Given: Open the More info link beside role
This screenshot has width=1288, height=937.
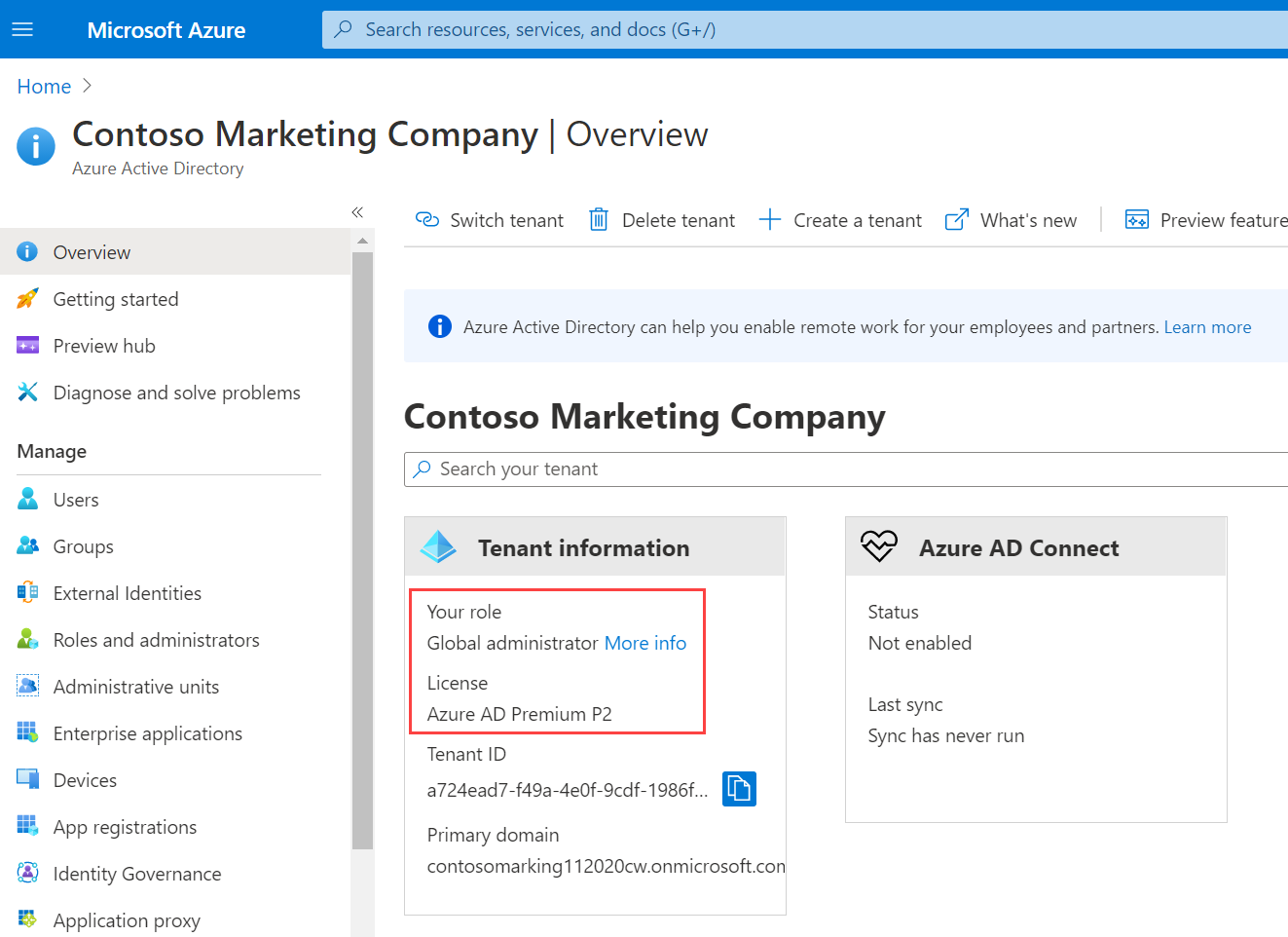Looking at the screenshot, I should coord(645,643).
